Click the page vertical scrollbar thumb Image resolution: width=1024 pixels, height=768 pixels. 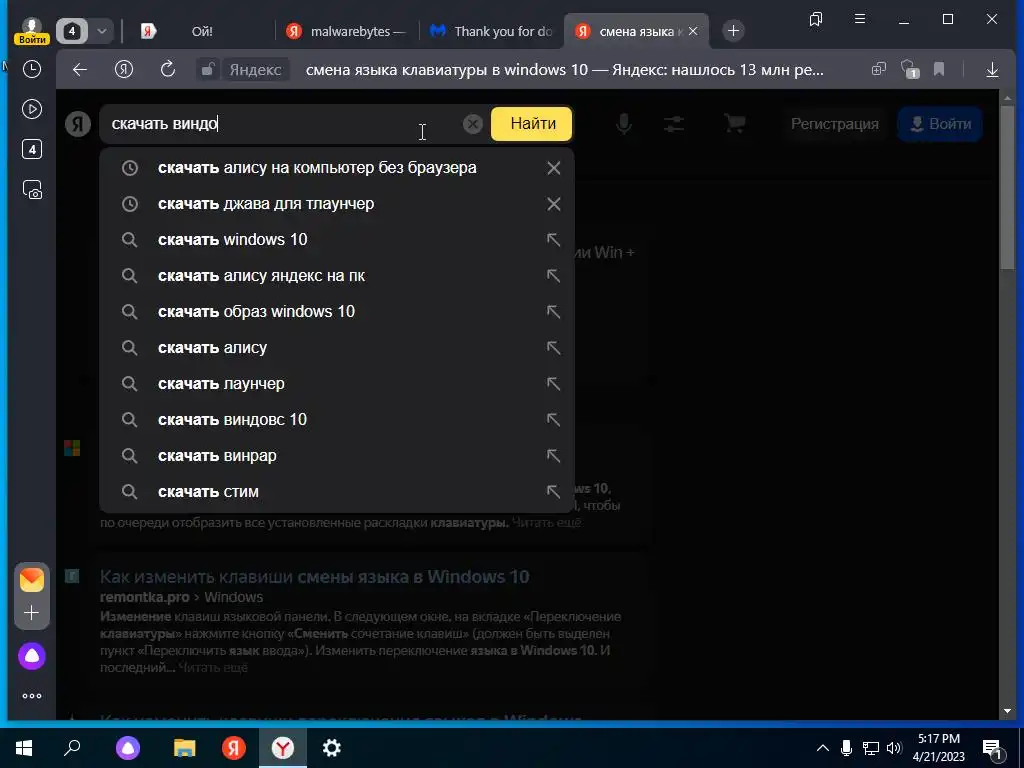pyautogui.click(x=1007, y=186)
